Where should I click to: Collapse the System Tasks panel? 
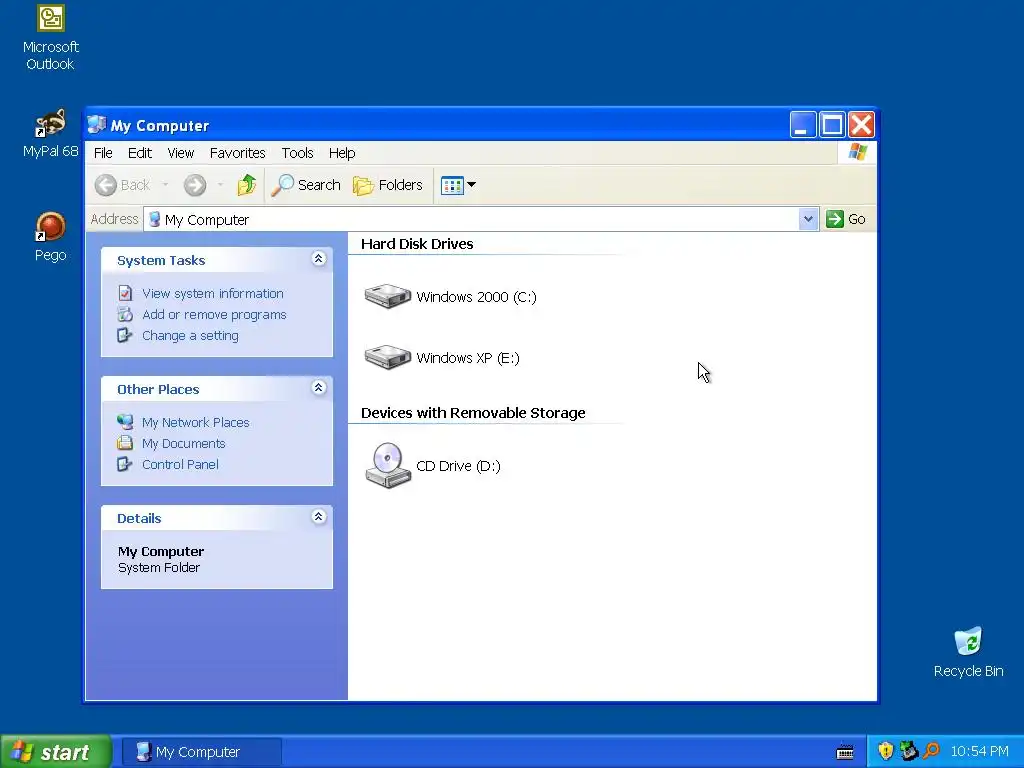[x=318, y=259]
